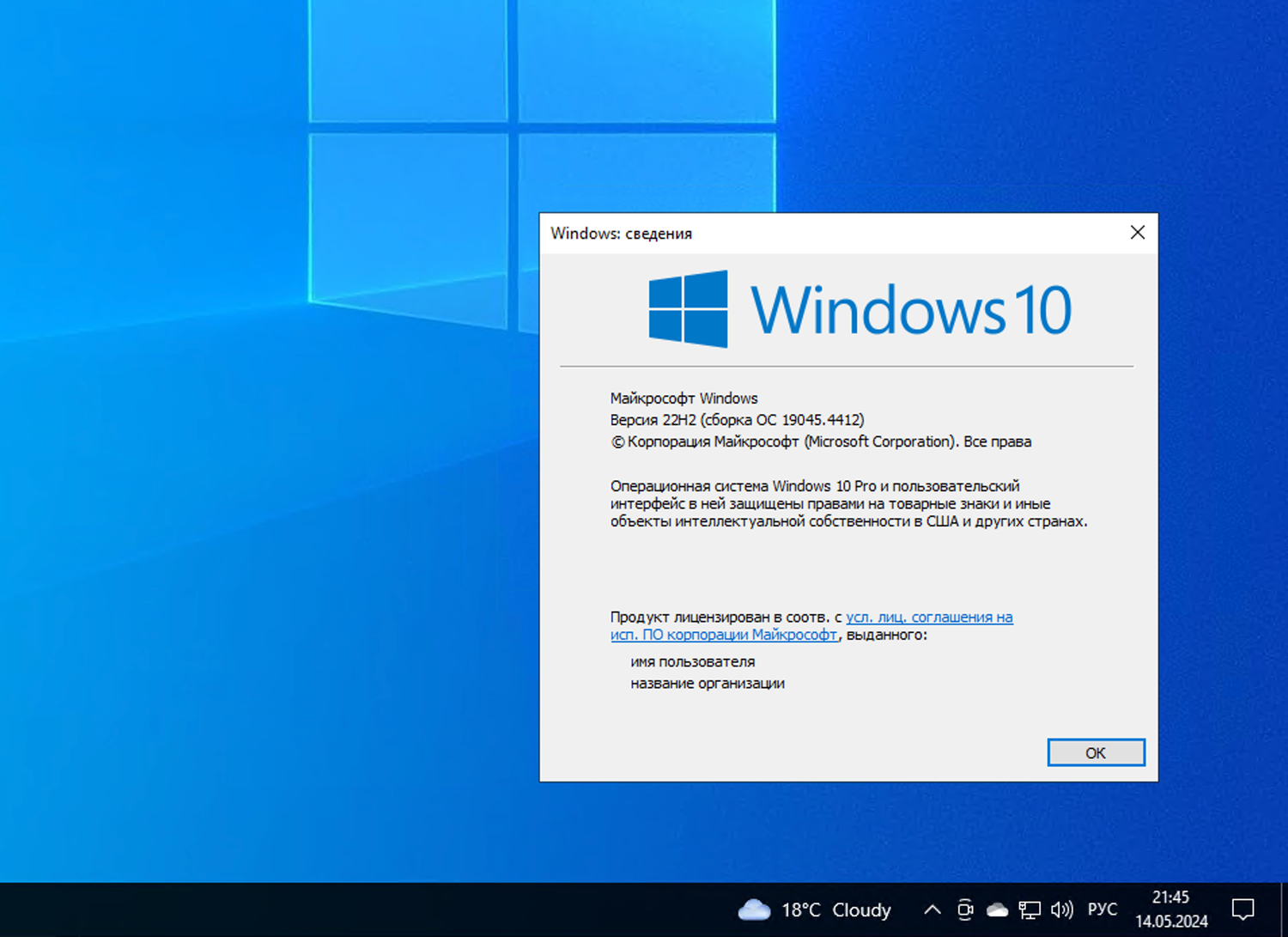Open OneDrive from the system tray

point(997,910)
